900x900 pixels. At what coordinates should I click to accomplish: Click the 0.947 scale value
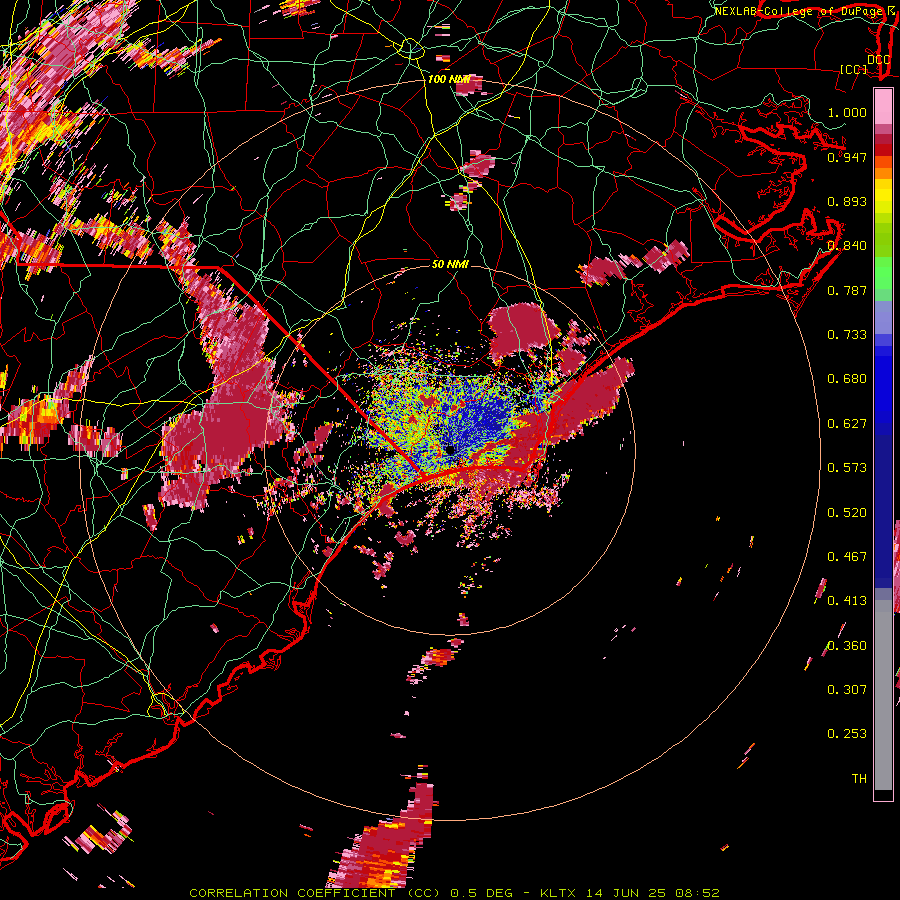coord(847,157)
